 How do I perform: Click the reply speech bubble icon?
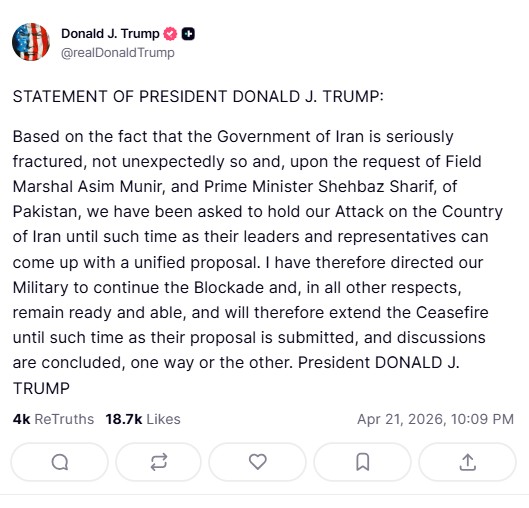click(60, 462)
